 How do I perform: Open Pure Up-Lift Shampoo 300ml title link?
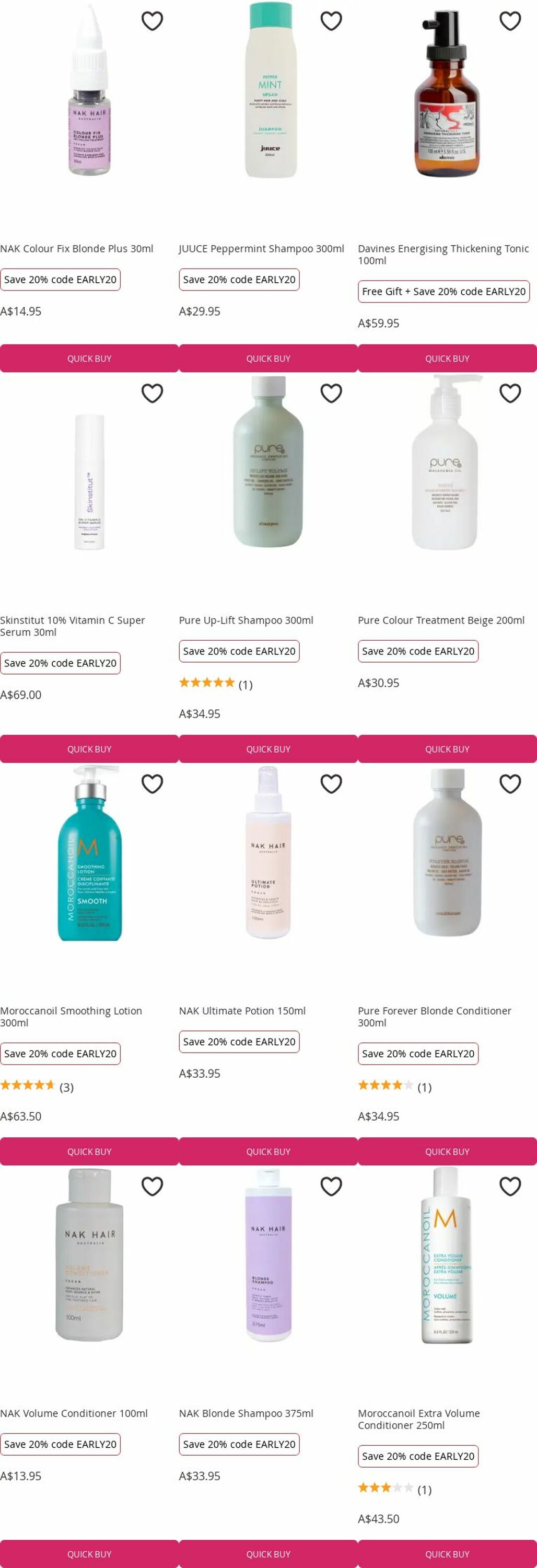[x=246, y=620]
